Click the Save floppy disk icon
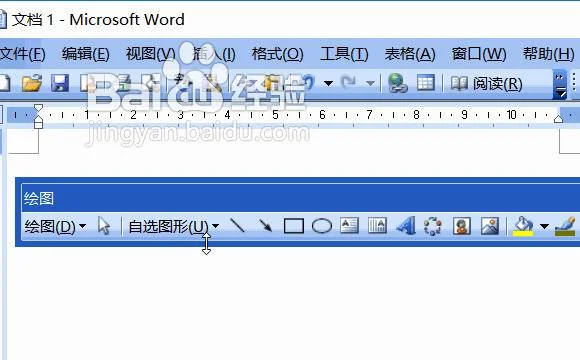This screenshot has height=360, width=580. (60, 83)
